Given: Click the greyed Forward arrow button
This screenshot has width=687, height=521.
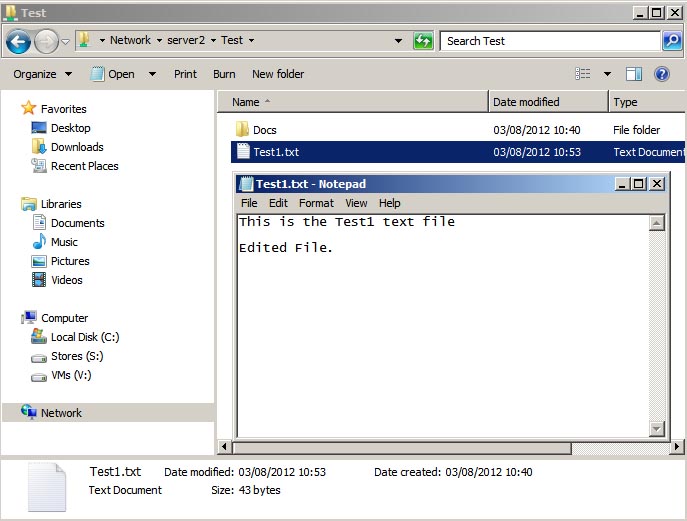Looking at the screenshot, I should [46, 42].
